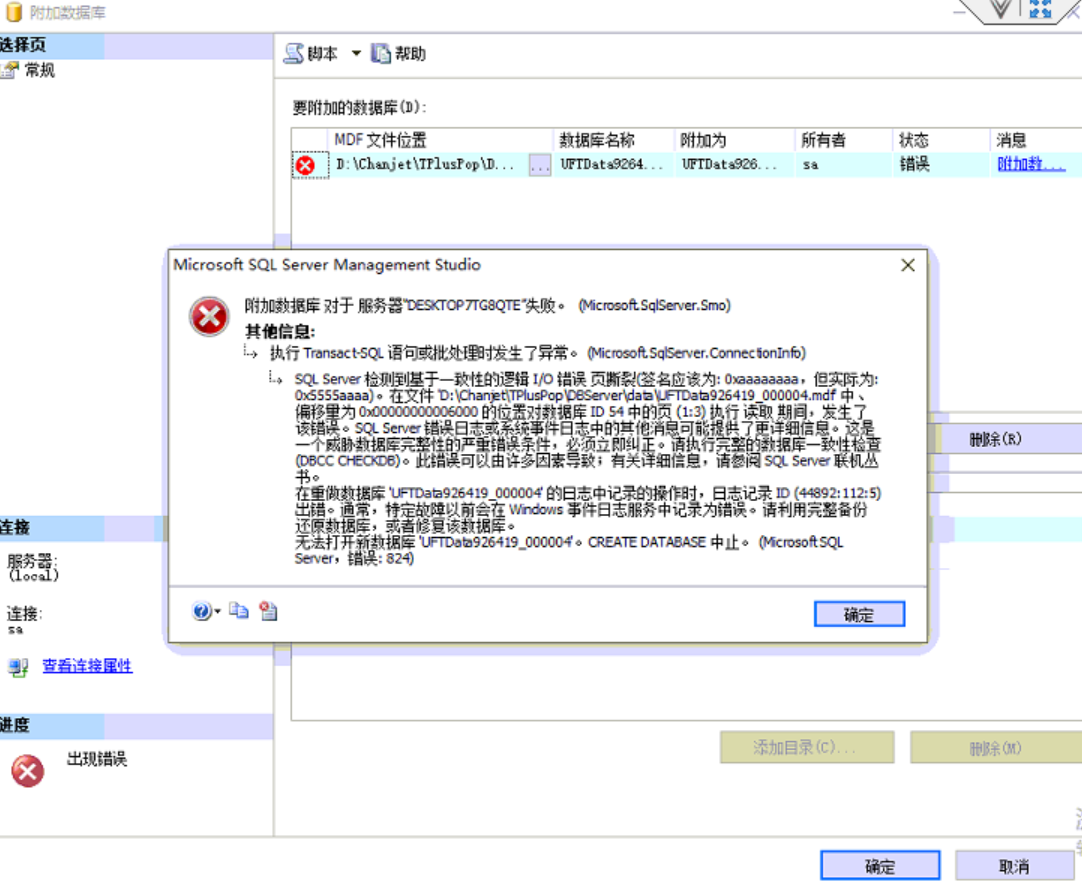Click the 附加为 column header
This screenshot has width=1082, height=885.
[734, 140]
